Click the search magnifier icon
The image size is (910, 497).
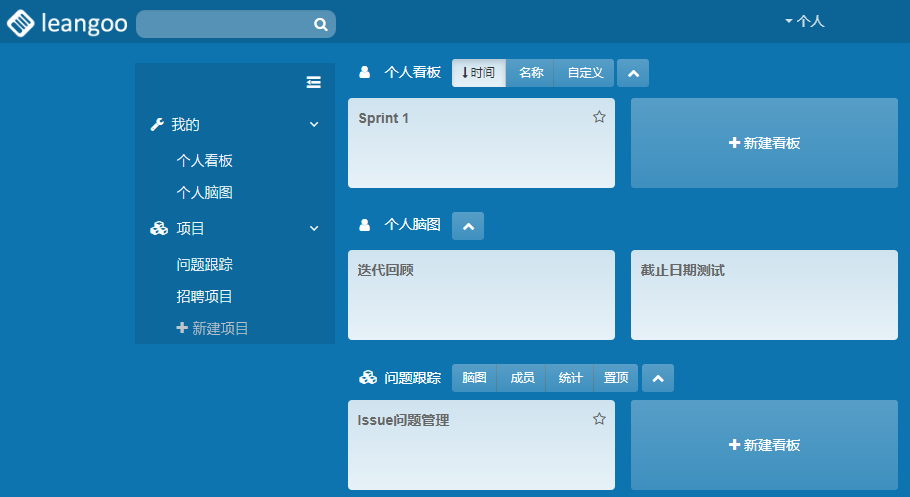coord(320,24)
